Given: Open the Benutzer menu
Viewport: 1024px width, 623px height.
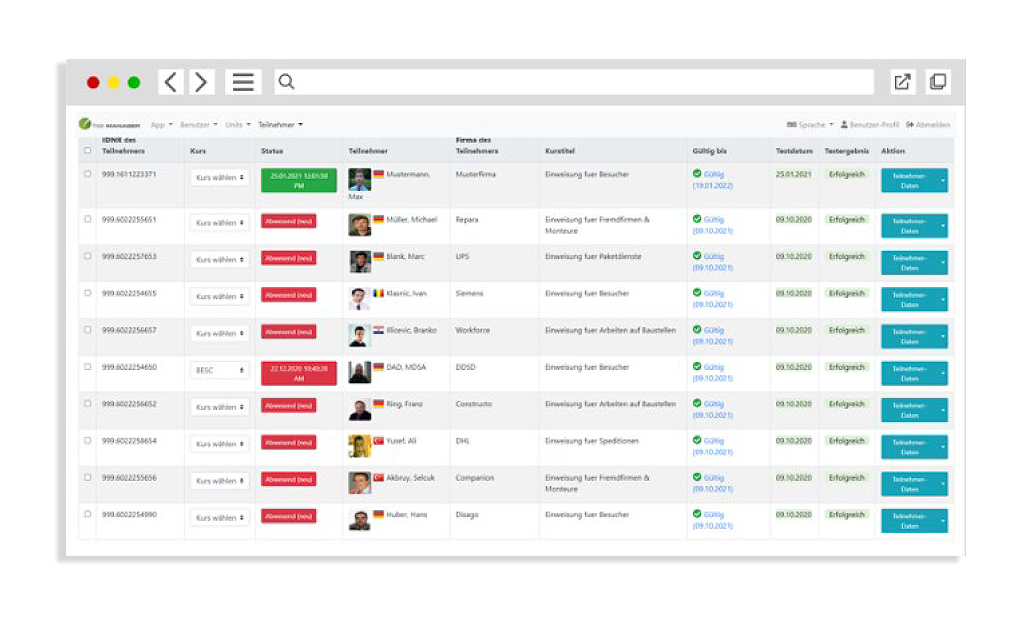Looking at the screenshot, I should tap(199, 125).
